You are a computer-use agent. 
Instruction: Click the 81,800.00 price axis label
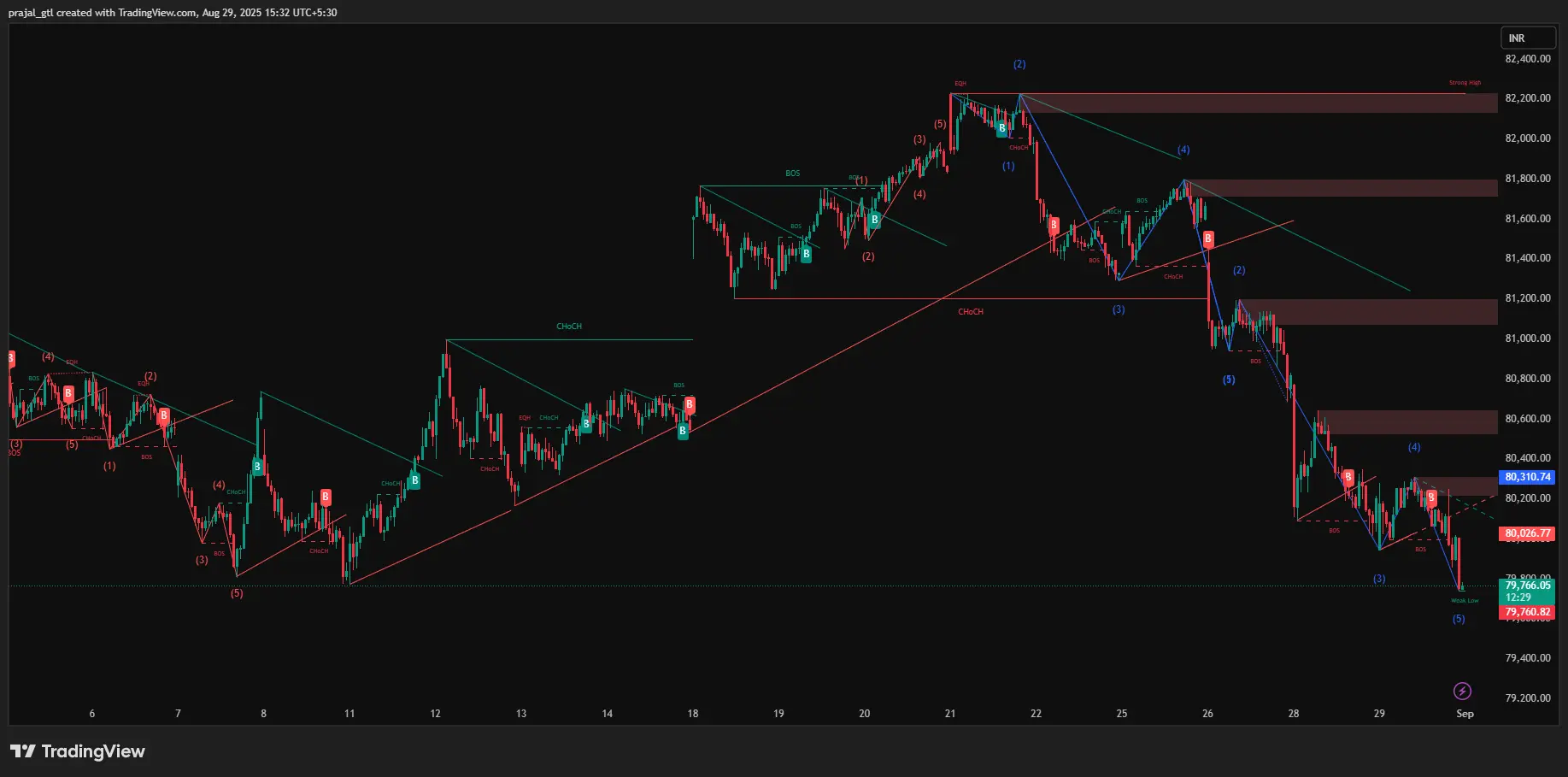[1528, 179]
